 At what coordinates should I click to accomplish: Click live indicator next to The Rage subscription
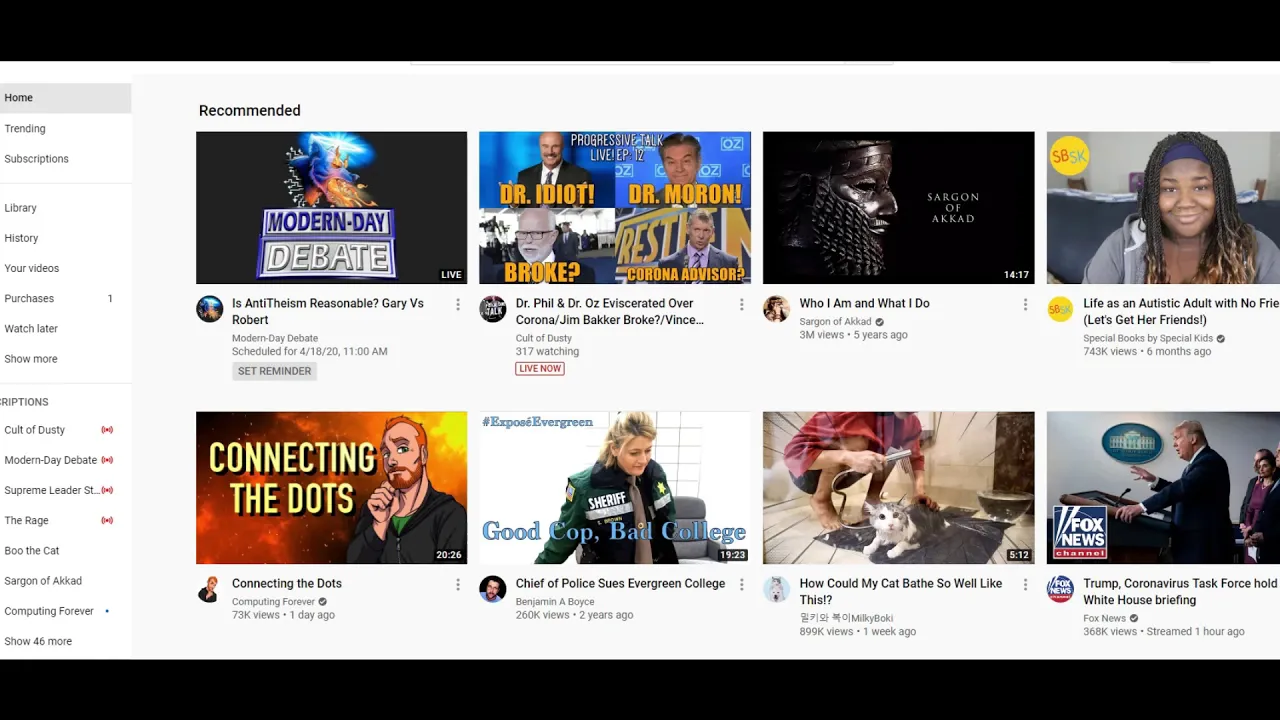point(107,520)
